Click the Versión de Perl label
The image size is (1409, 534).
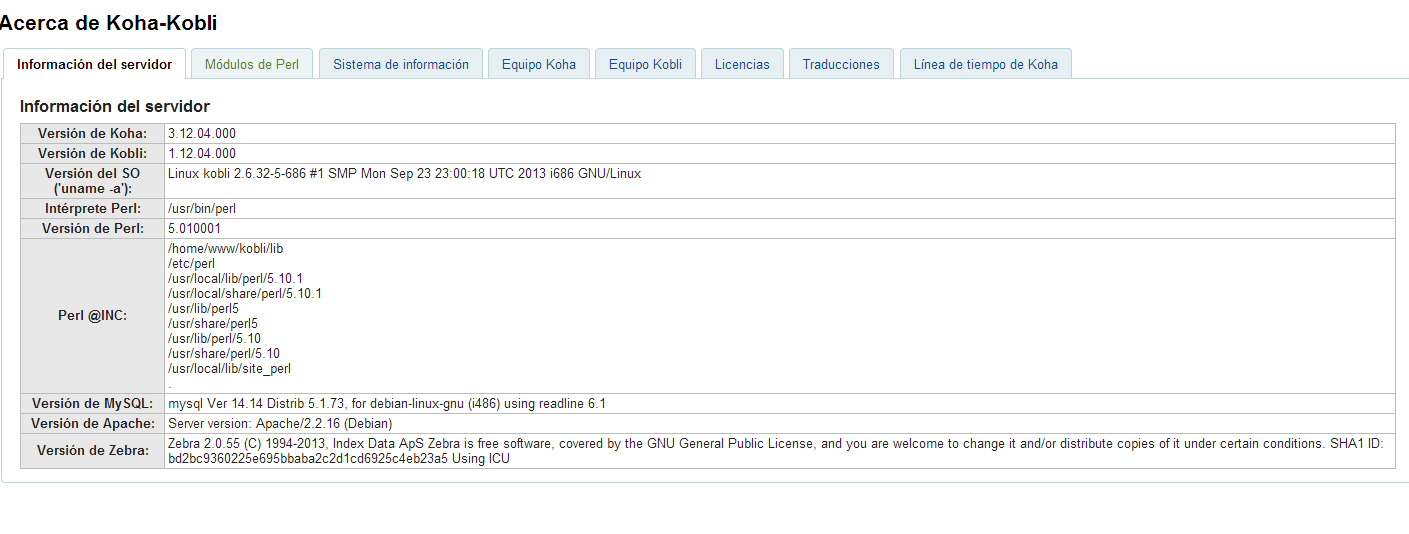pyautogui.click(x=92, y=228)
